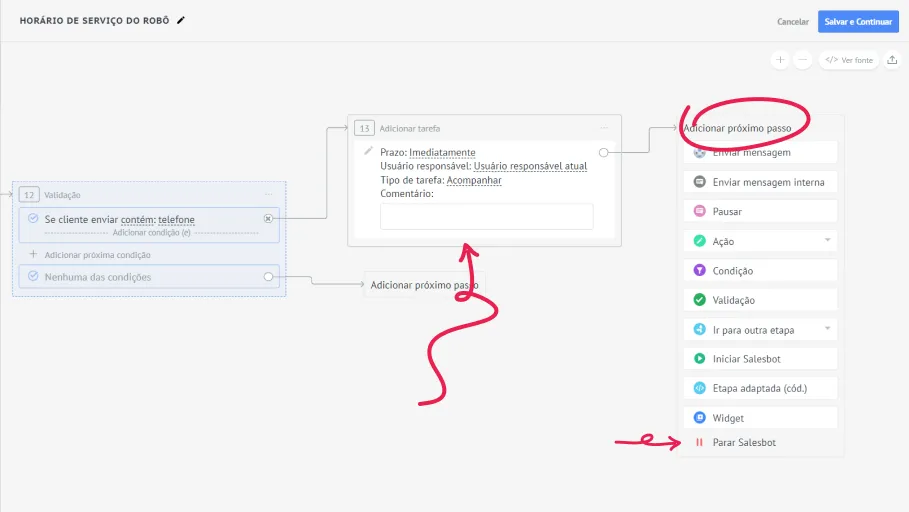Image resolution: width=909 pixels, height=512 pixels.
Task: Click 'Salvar e Continuar' button
Action: tap(858, 21)
